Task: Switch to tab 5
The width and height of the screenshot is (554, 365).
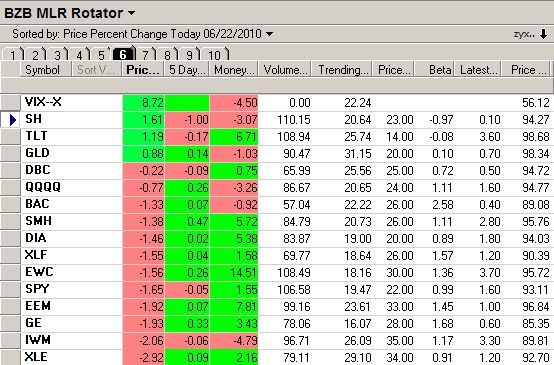Action: tap(101, 55)
